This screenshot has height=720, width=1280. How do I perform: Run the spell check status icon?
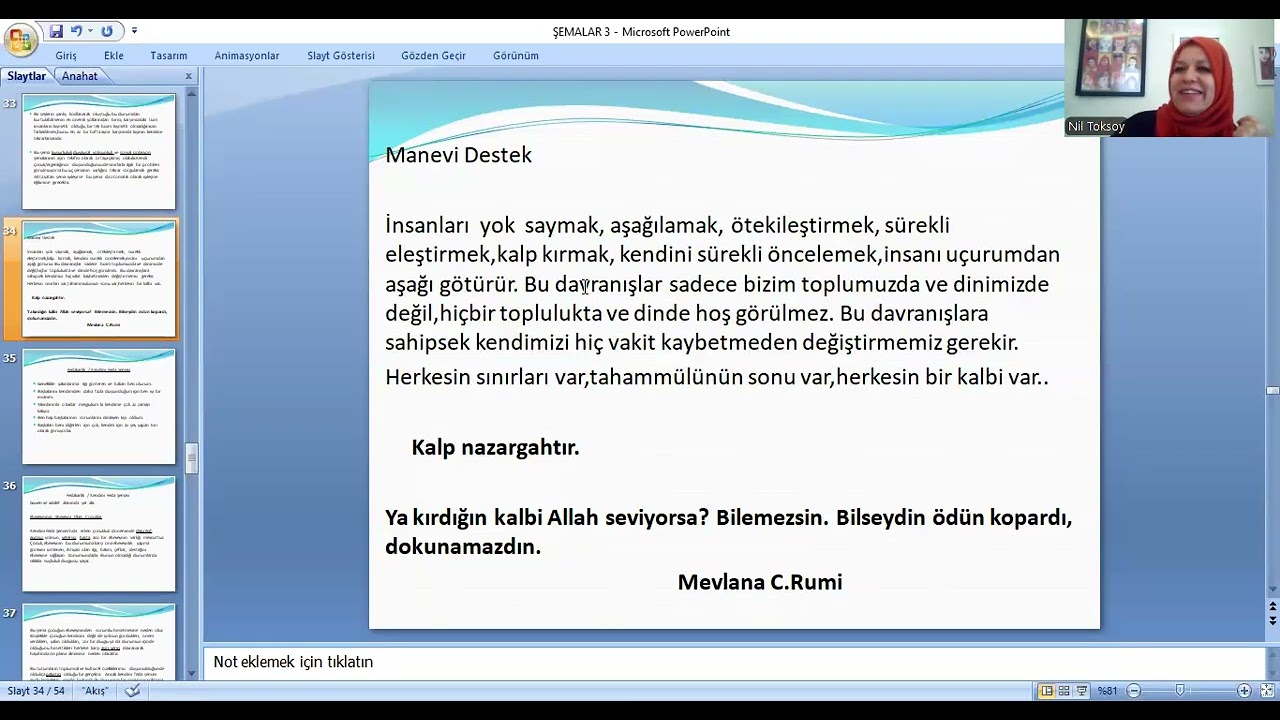132,691
